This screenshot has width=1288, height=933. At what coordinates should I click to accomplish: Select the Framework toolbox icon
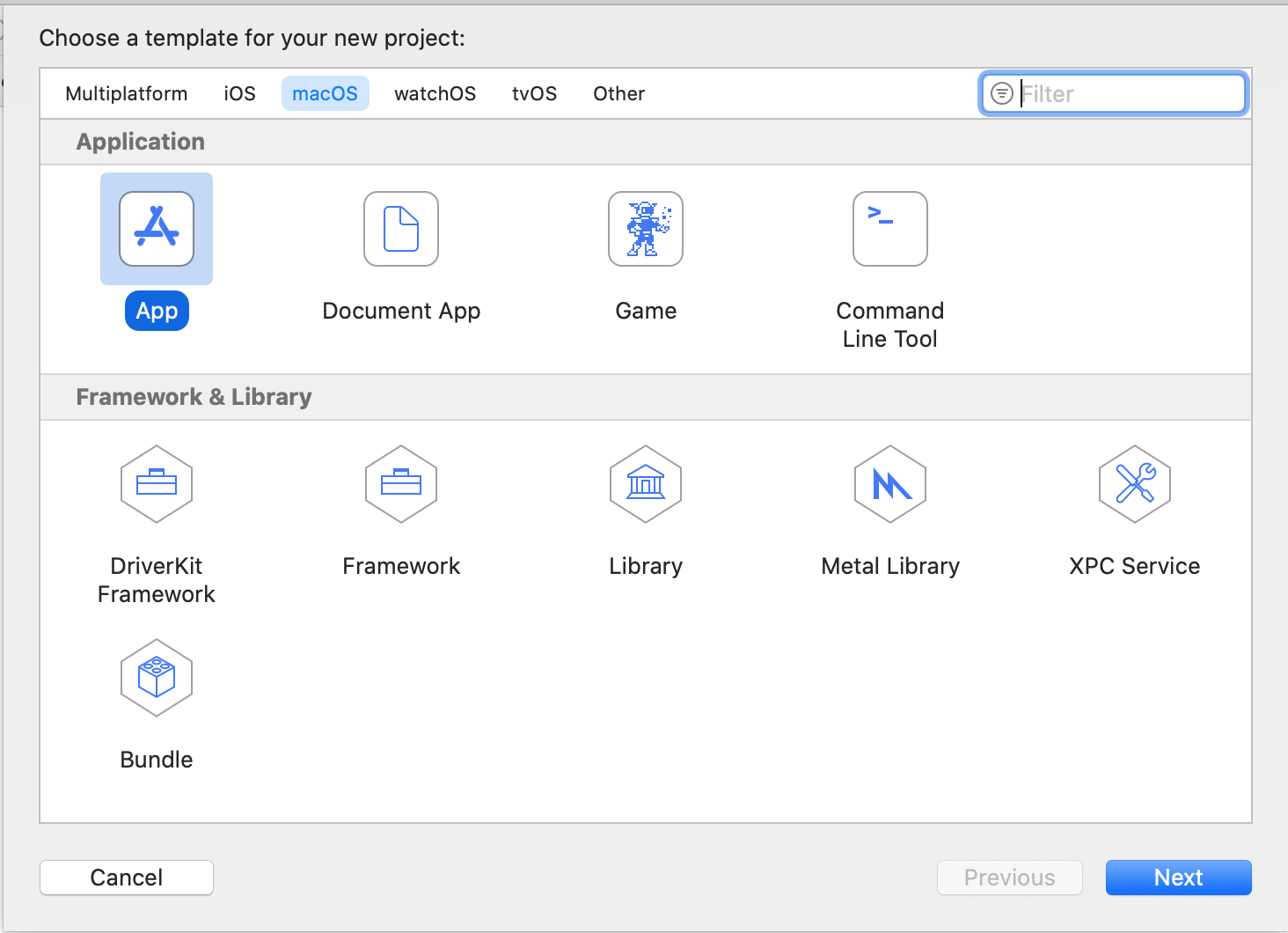coord(401,484)
